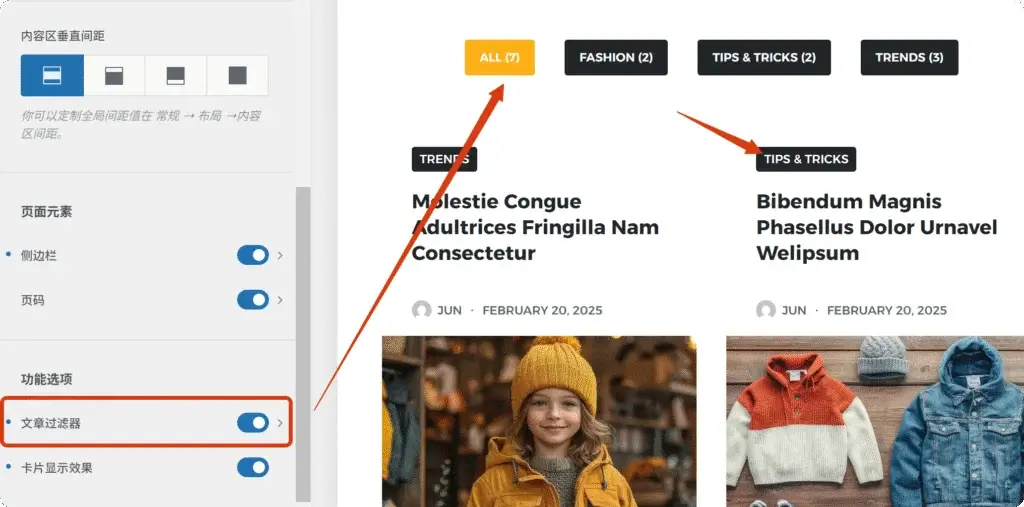Toggle the 侧边栏 sidebar switch
1024x507 pixels.
tap(253, 255)
